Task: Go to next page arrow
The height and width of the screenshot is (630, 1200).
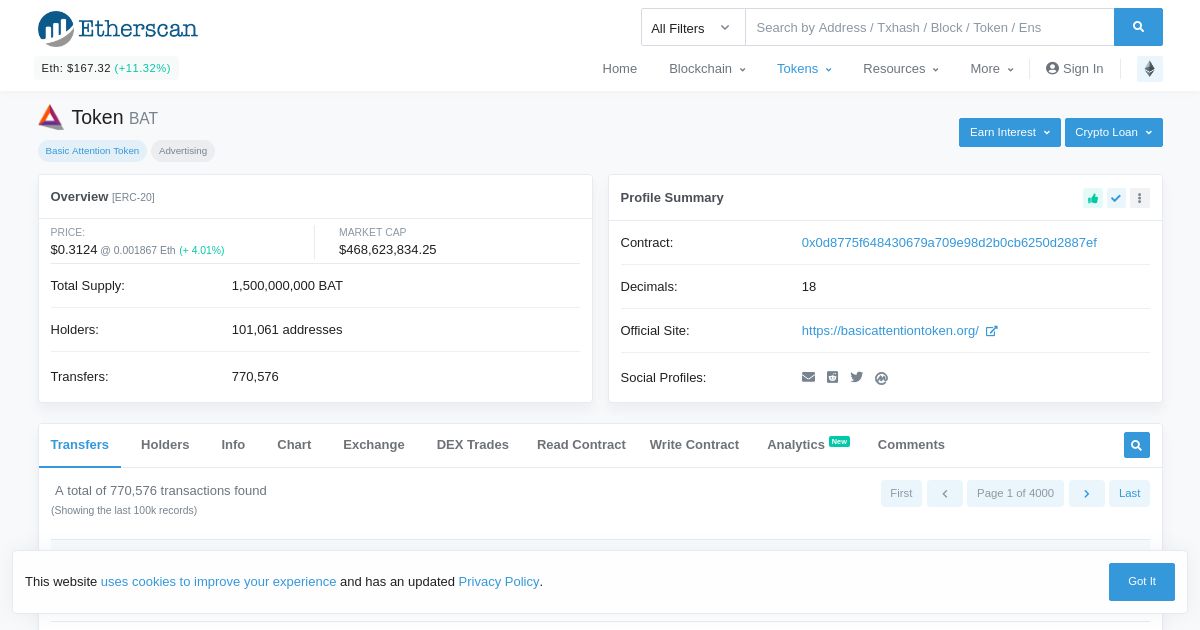Action: coord(1087,493)
